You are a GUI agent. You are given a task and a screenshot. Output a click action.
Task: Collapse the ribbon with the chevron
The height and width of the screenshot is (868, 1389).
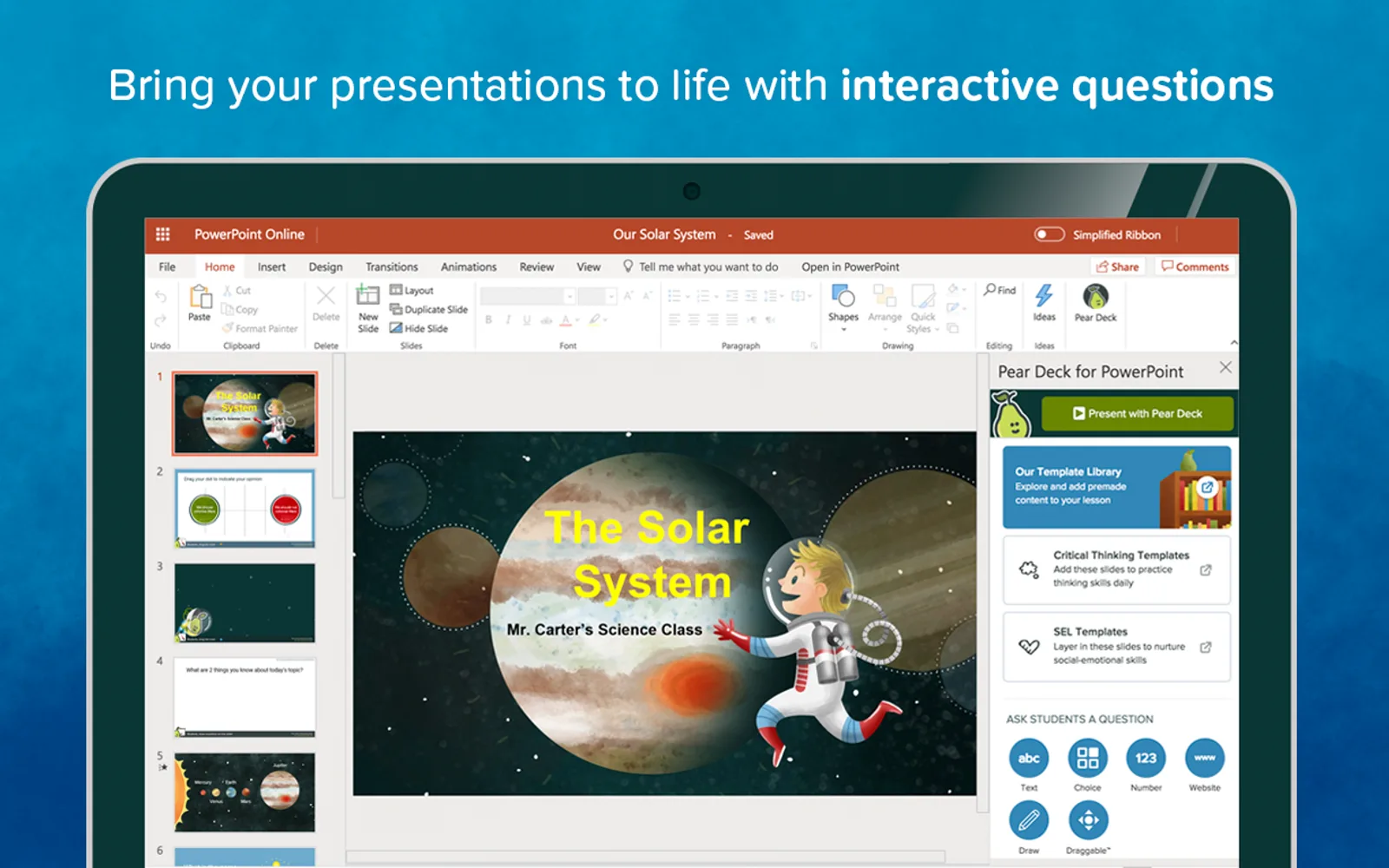point(1234,343)
